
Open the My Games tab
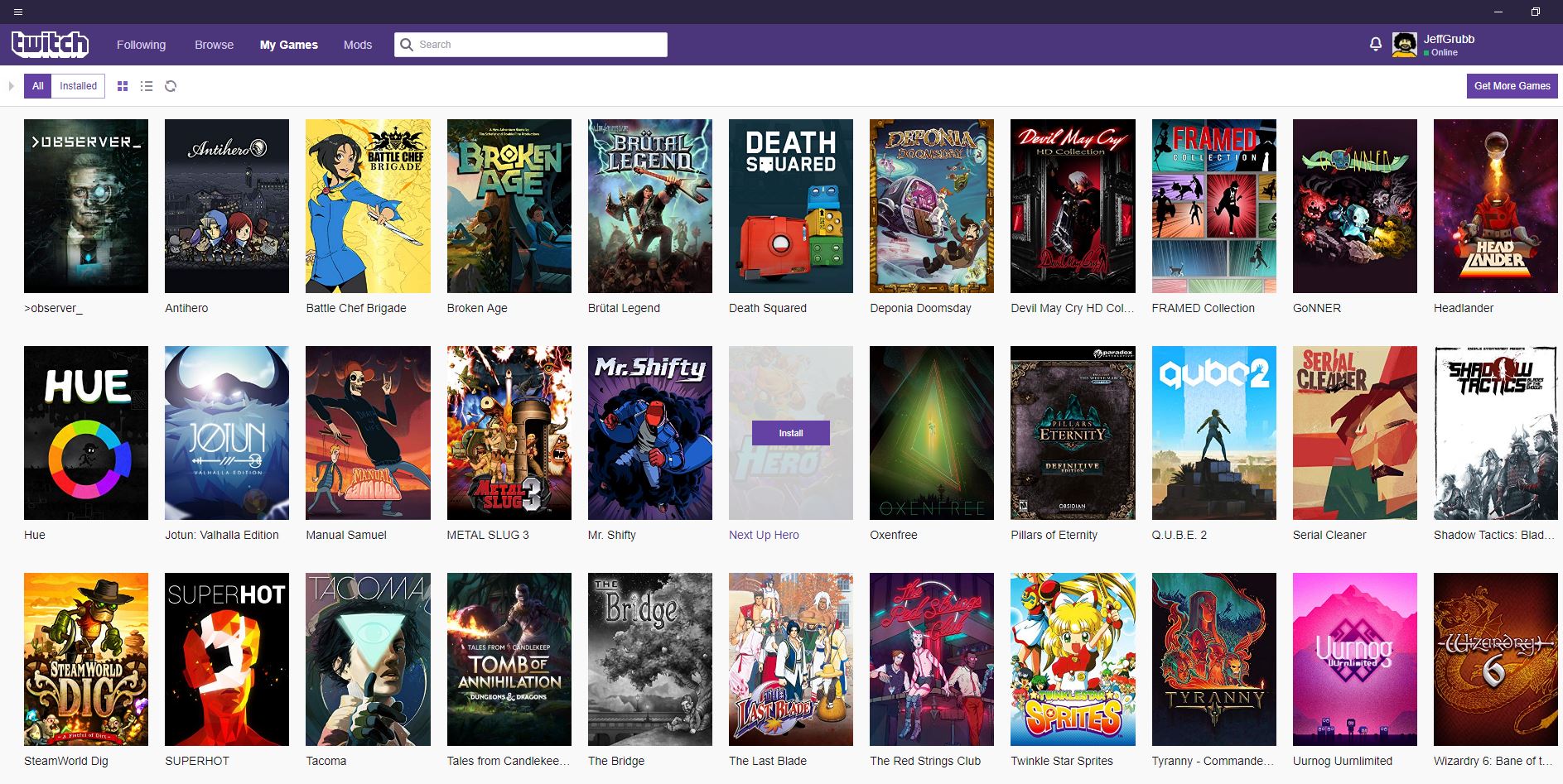tap(288, 45)
